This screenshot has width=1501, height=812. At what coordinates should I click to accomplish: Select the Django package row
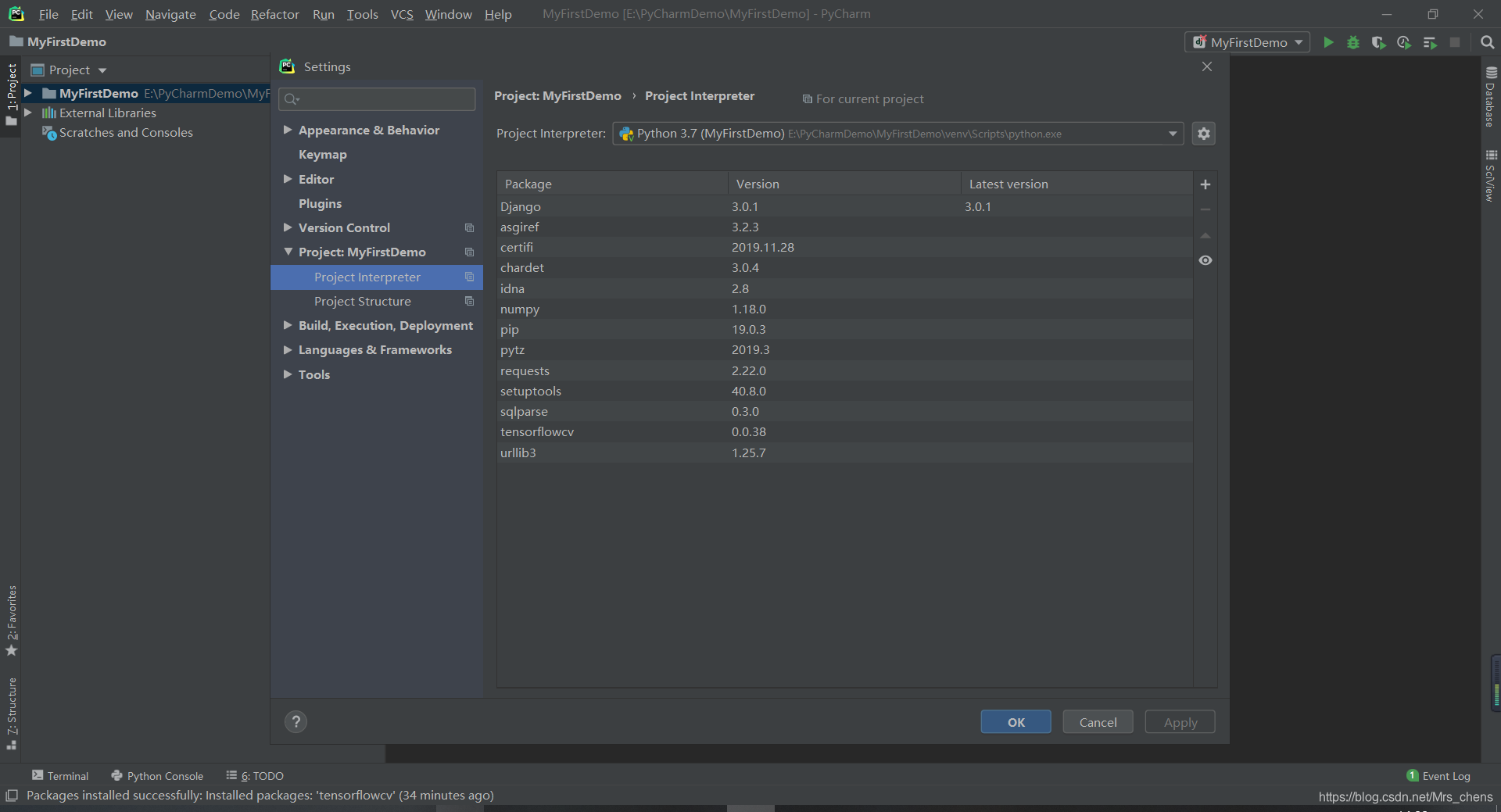(x=845, y=206)
